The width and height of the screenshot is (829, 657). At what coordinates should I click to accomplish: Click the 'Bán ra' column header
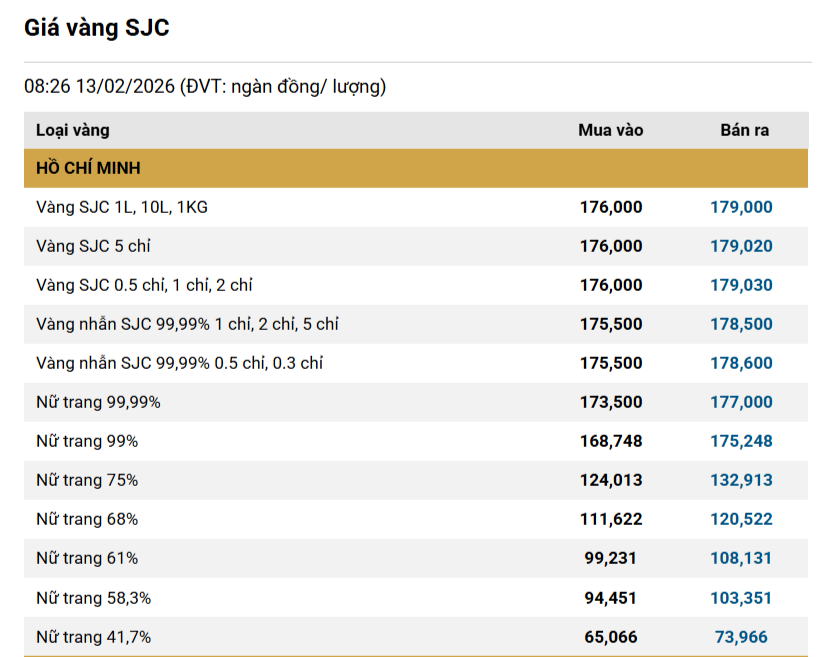coord(744,130)
